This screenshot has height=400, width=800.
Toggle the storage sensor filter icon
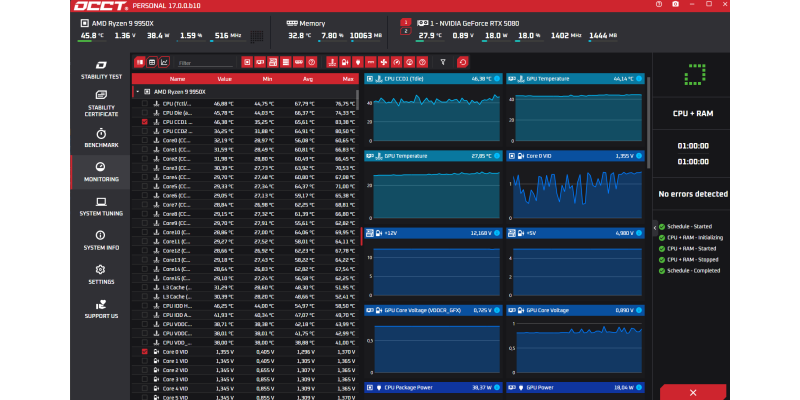coord(286,62)
